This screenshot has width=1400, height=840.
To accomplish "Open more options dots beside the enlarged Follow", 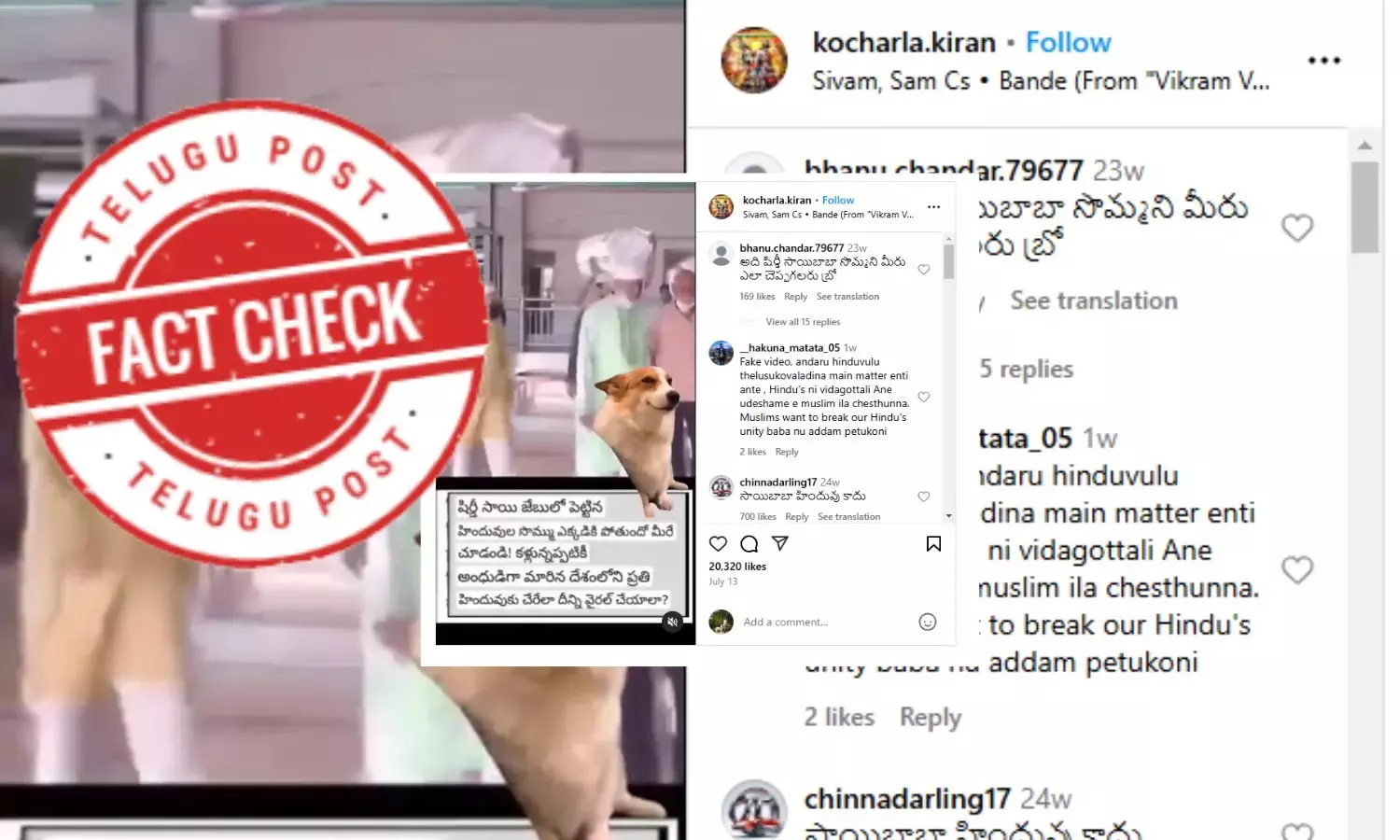I will pos(1323,61).
